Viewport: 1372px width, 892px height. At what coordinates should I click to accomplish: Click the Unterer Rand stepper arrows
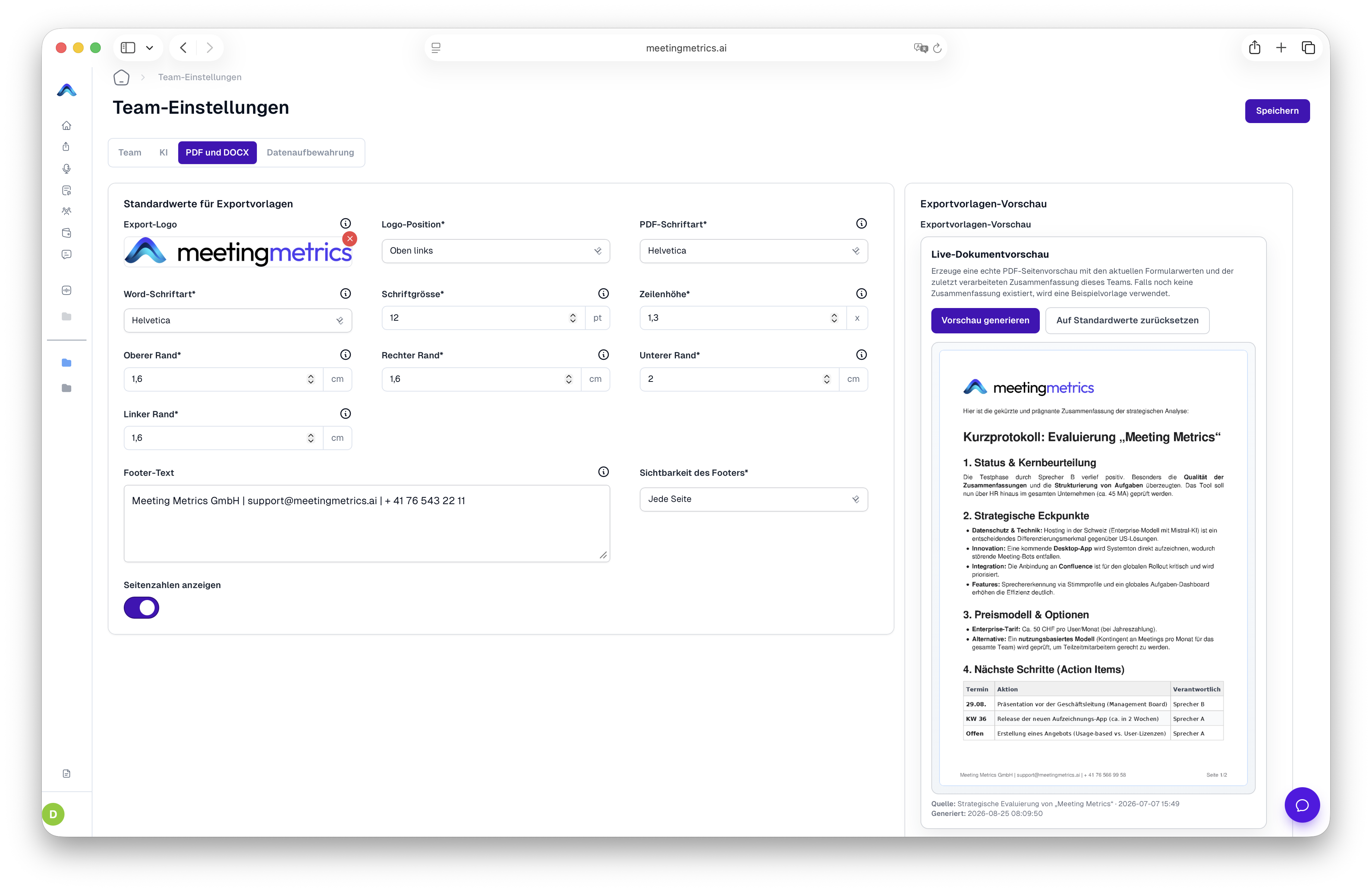[x=827, y=379]
